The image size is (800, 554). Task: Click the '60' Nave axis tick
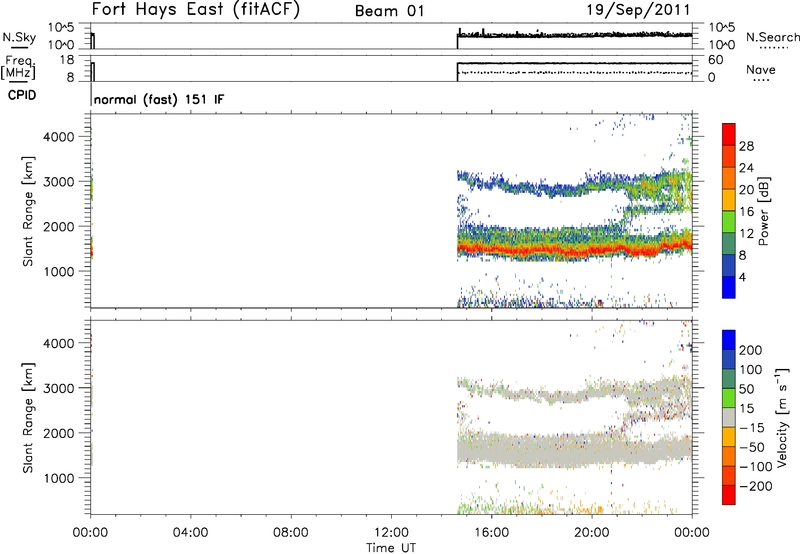point(715,60)
